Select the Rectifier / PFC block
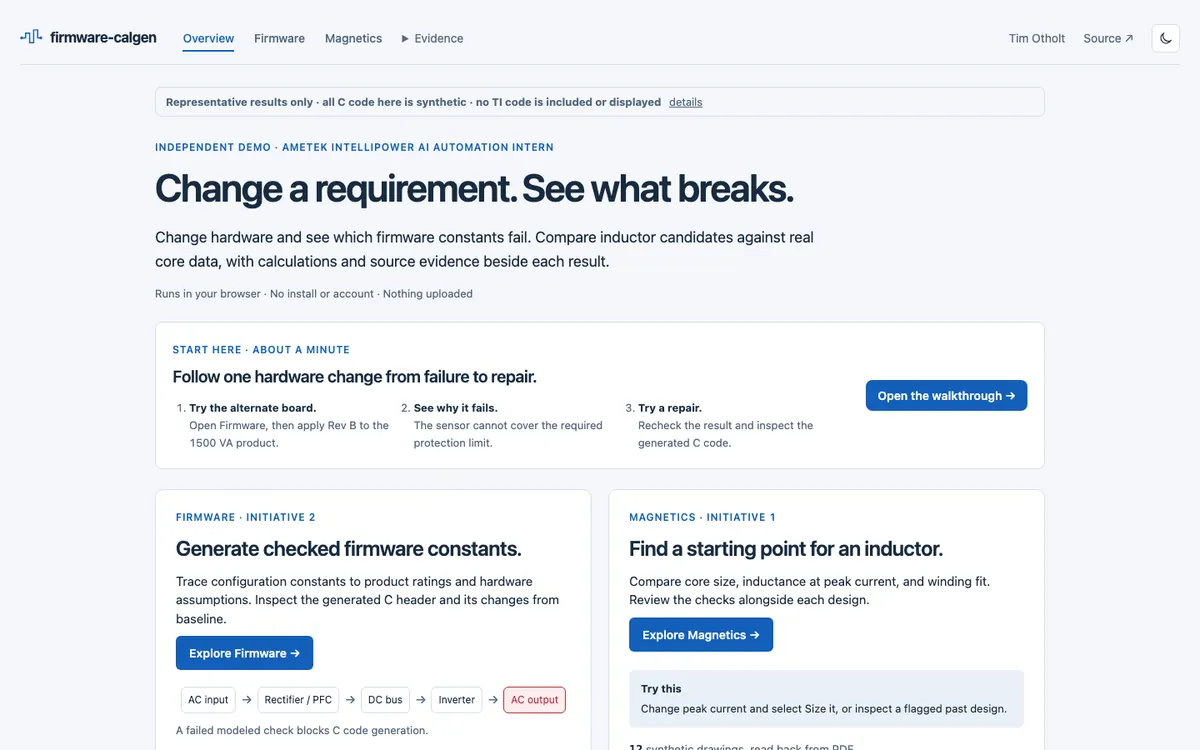The width and height of the screenshot is (1200, 750). (300, 700)
